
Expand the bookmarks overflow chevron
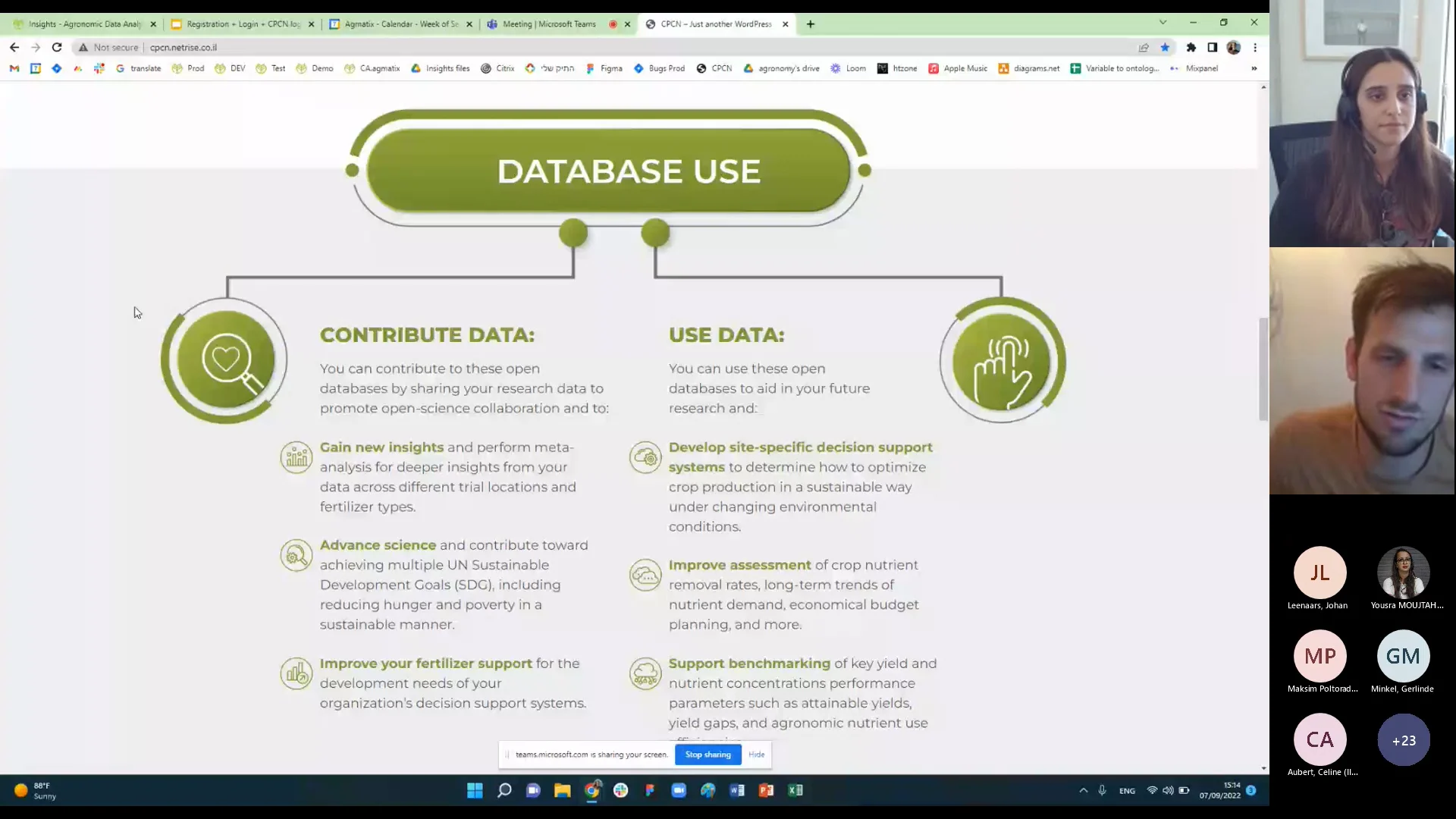pyautogui.click(x=1255, y=68)
